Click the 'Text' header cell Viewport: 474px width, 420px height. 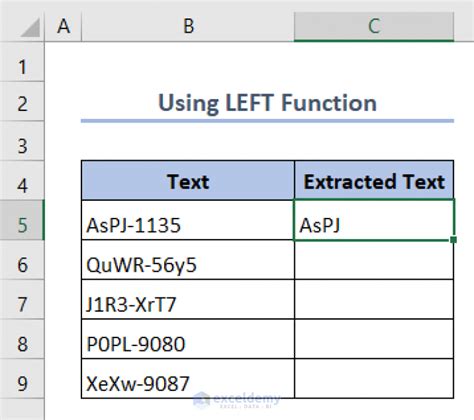(188, 180)
